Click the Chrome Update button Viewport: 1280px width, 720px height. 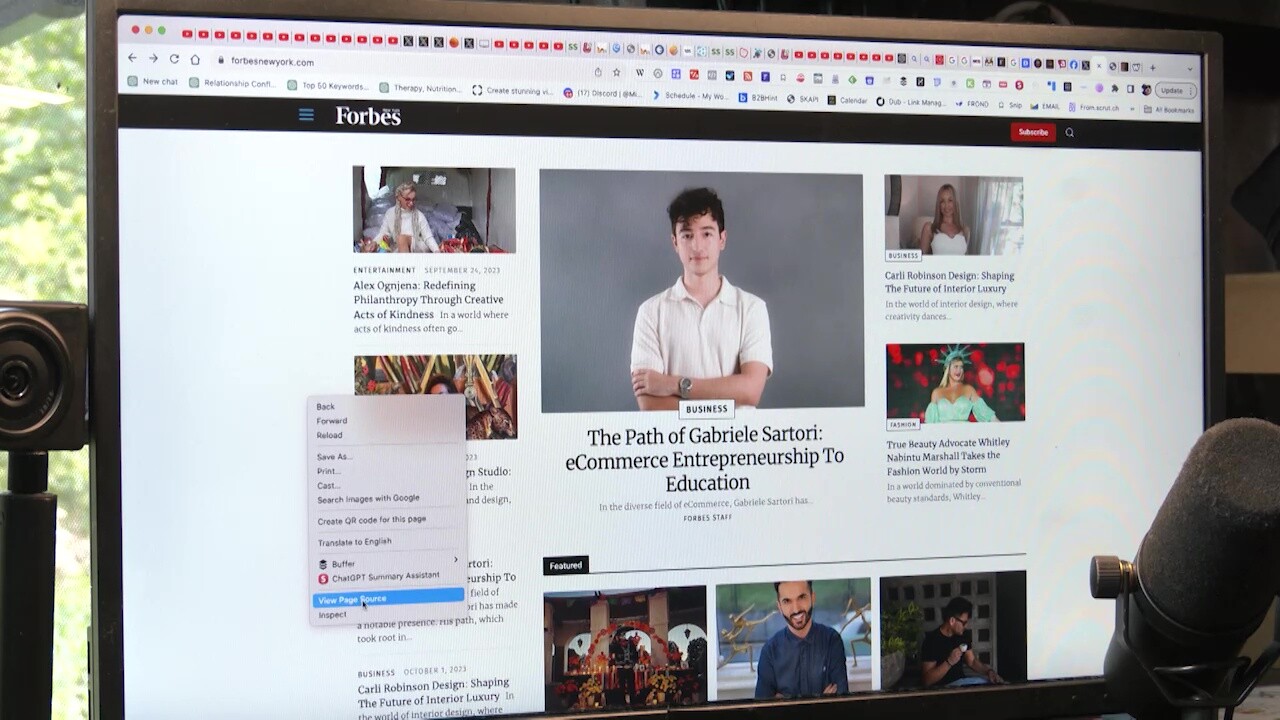(1171, 91)
